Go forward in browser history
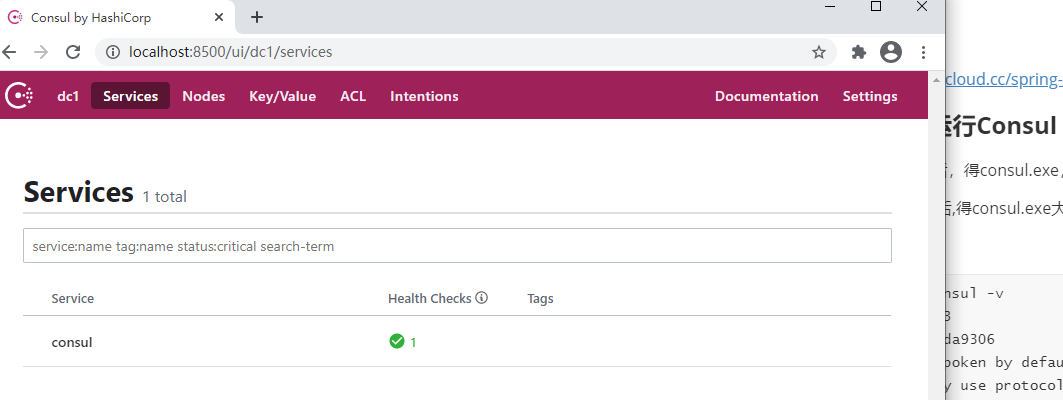1063x400 pixels. [39, 52]
